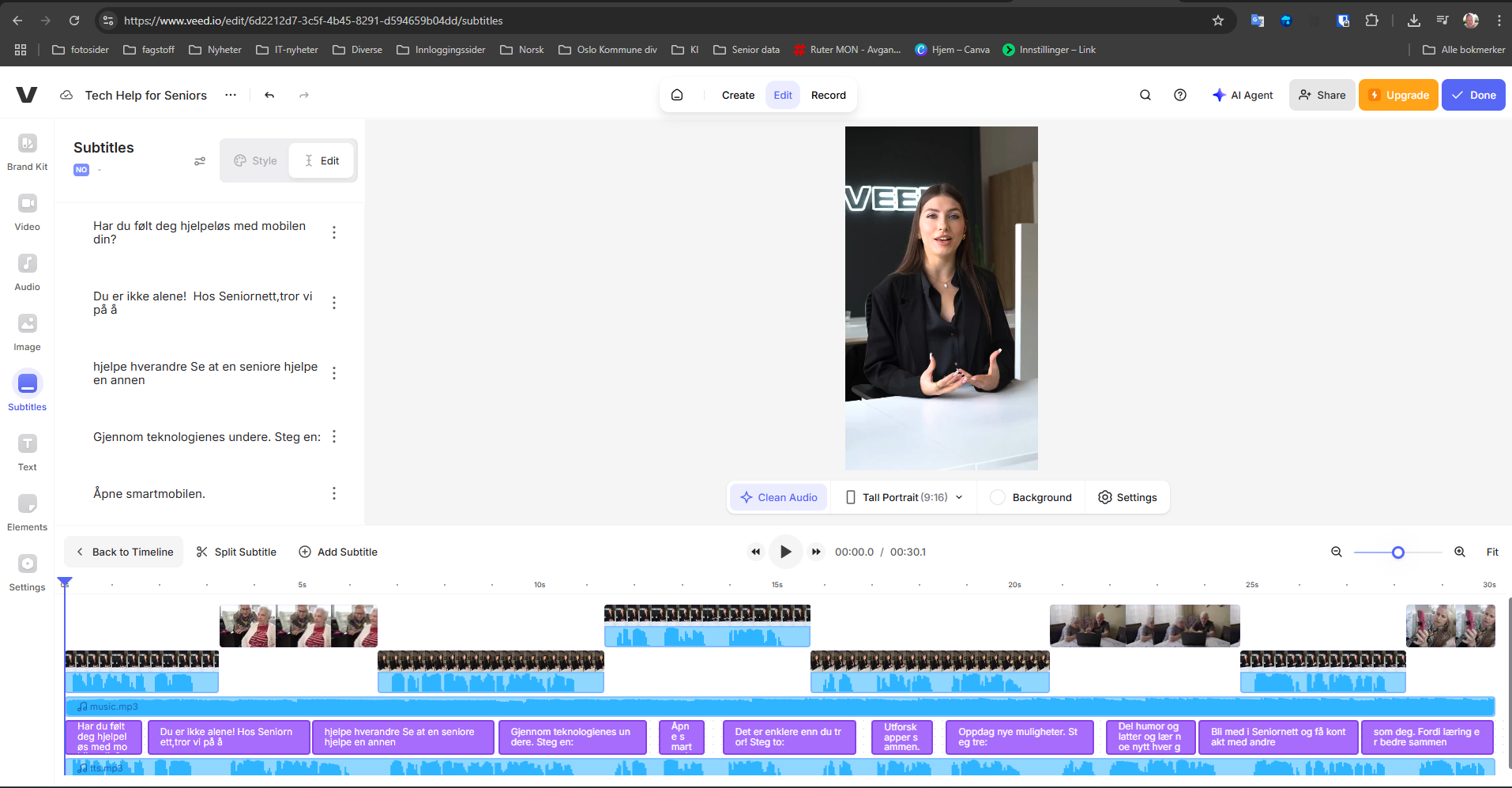Toggle Clean Audio on

coord(778,497)
